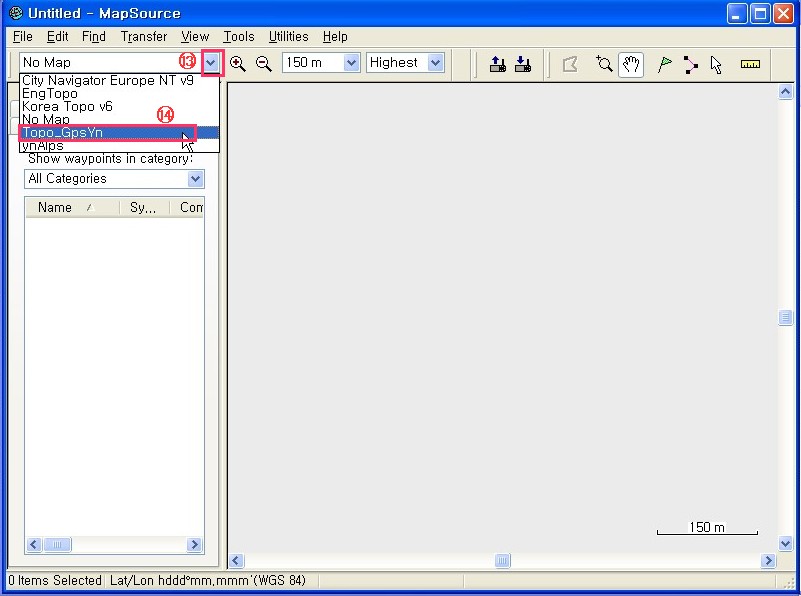The height and width of the screenshot is (596, 801).
Task: Sort waypoints by Name column header
Action: [x=72, y=207]
